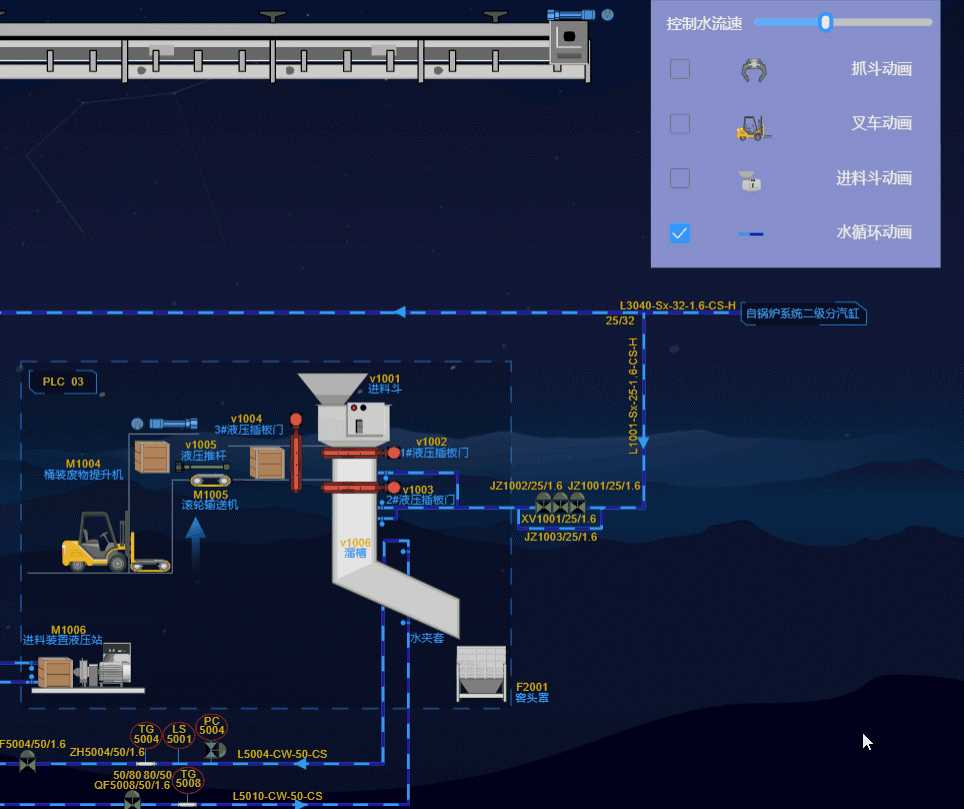Click the JZ1003/25/1.6 label
Image resolution: width=964 pixels, height=809 pixels.
pos(561,537)
